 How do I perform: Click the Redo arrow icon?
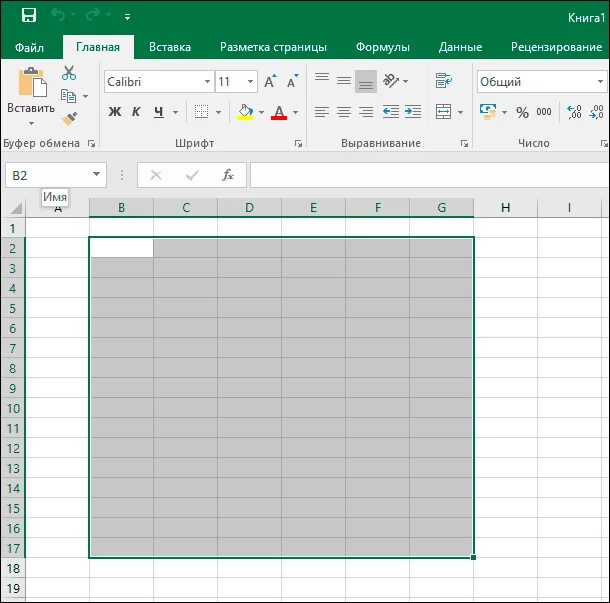pos(93,15)
